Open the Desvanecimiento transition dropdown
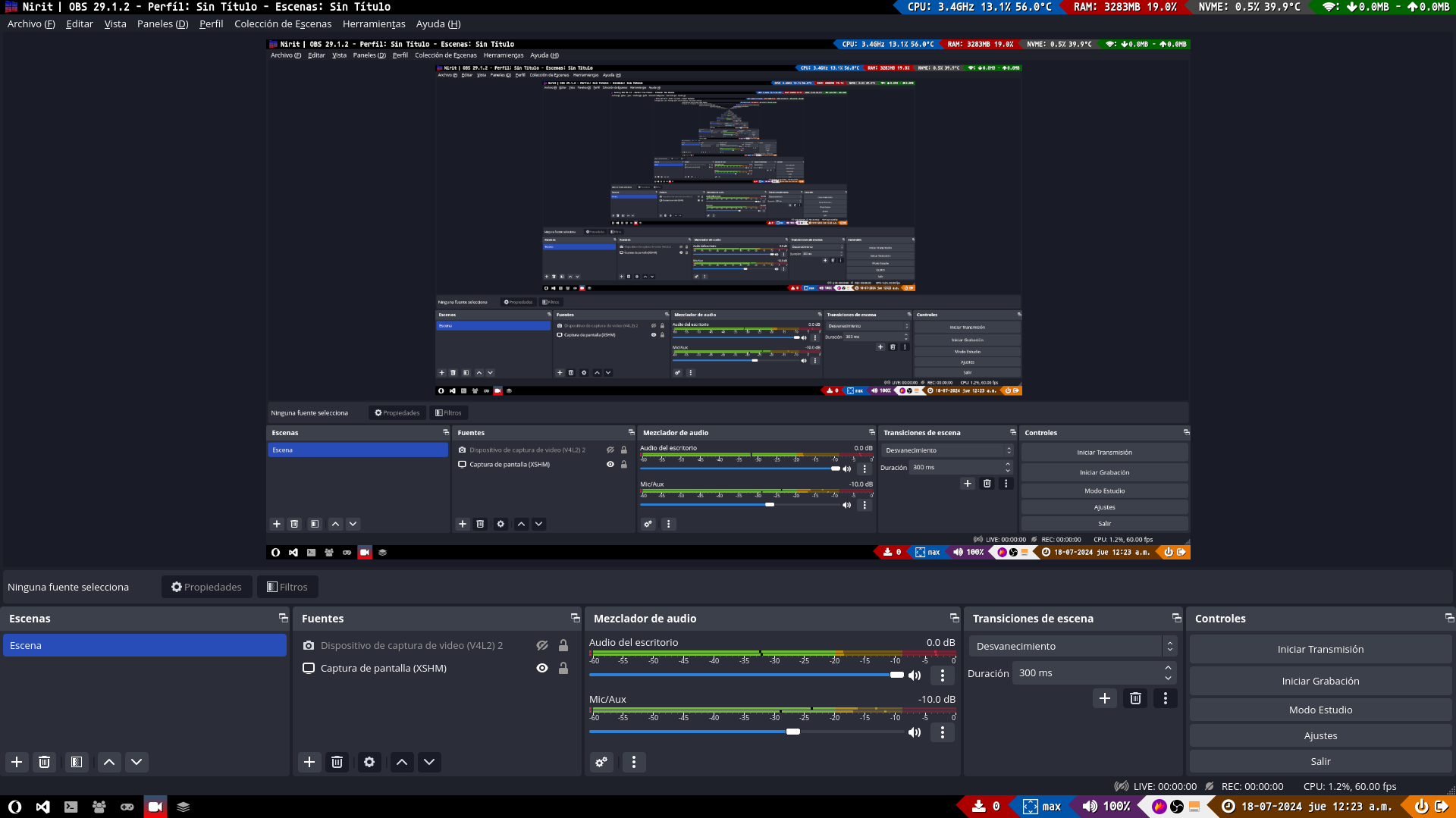This screenshot has height=818, width=1456. click(x=1072, y=646)
